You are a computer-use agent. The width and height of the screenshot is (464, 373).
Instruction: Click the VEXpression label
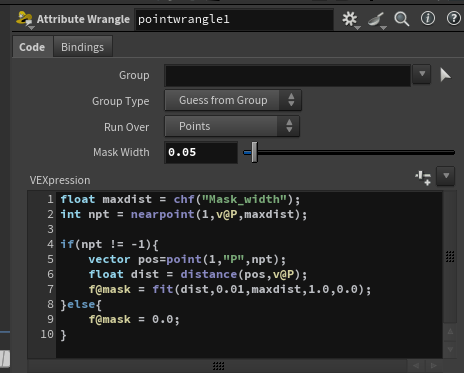60,180
